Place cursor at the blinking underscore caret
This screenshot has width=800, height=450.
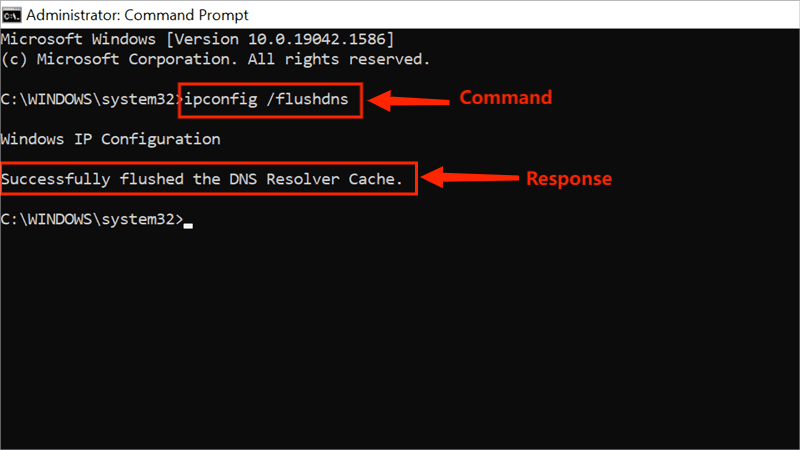tap(188, 223)
